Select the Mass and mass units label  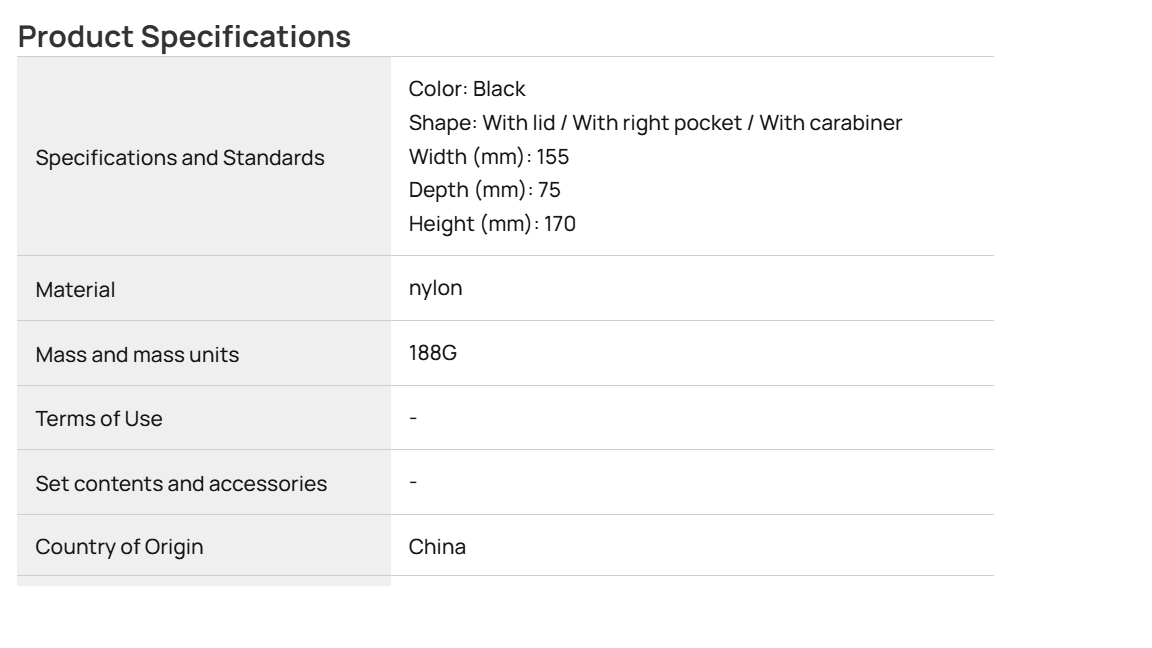pos(137,355)
